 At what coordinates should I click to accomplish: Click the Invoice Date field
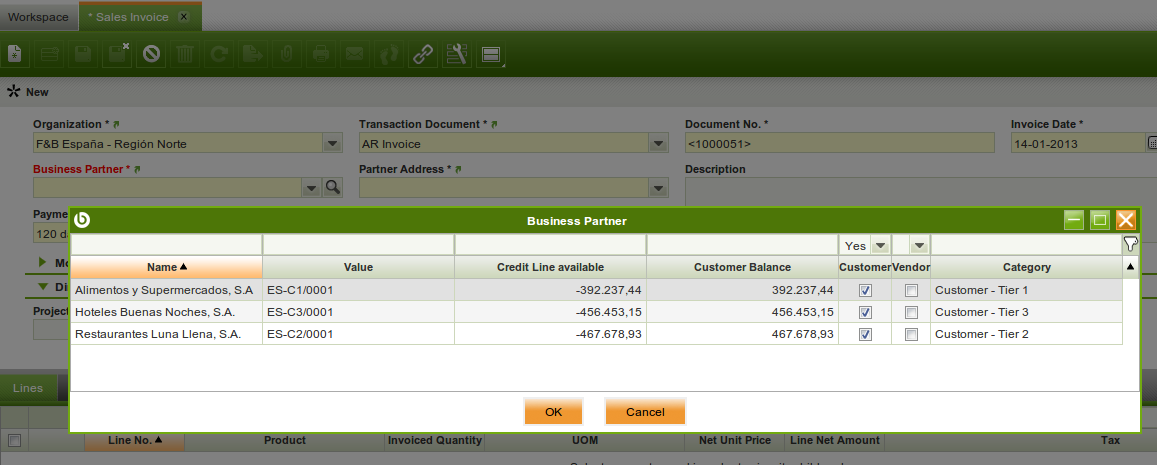click(x=1077, y=143)
